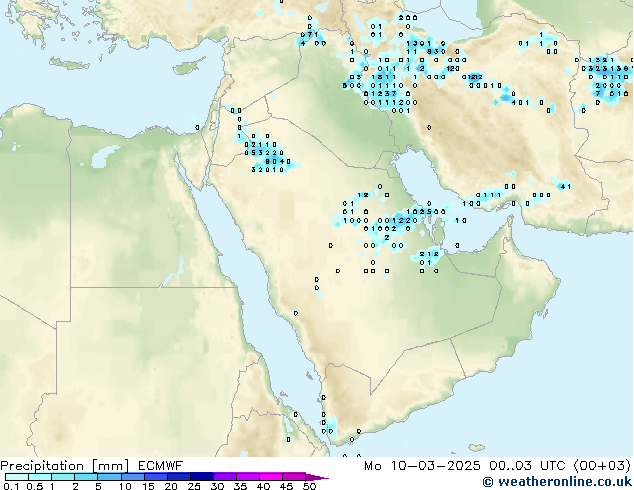634x490 pixels.
Task: Click the '01237' precipitation value row
Action: 380,94
